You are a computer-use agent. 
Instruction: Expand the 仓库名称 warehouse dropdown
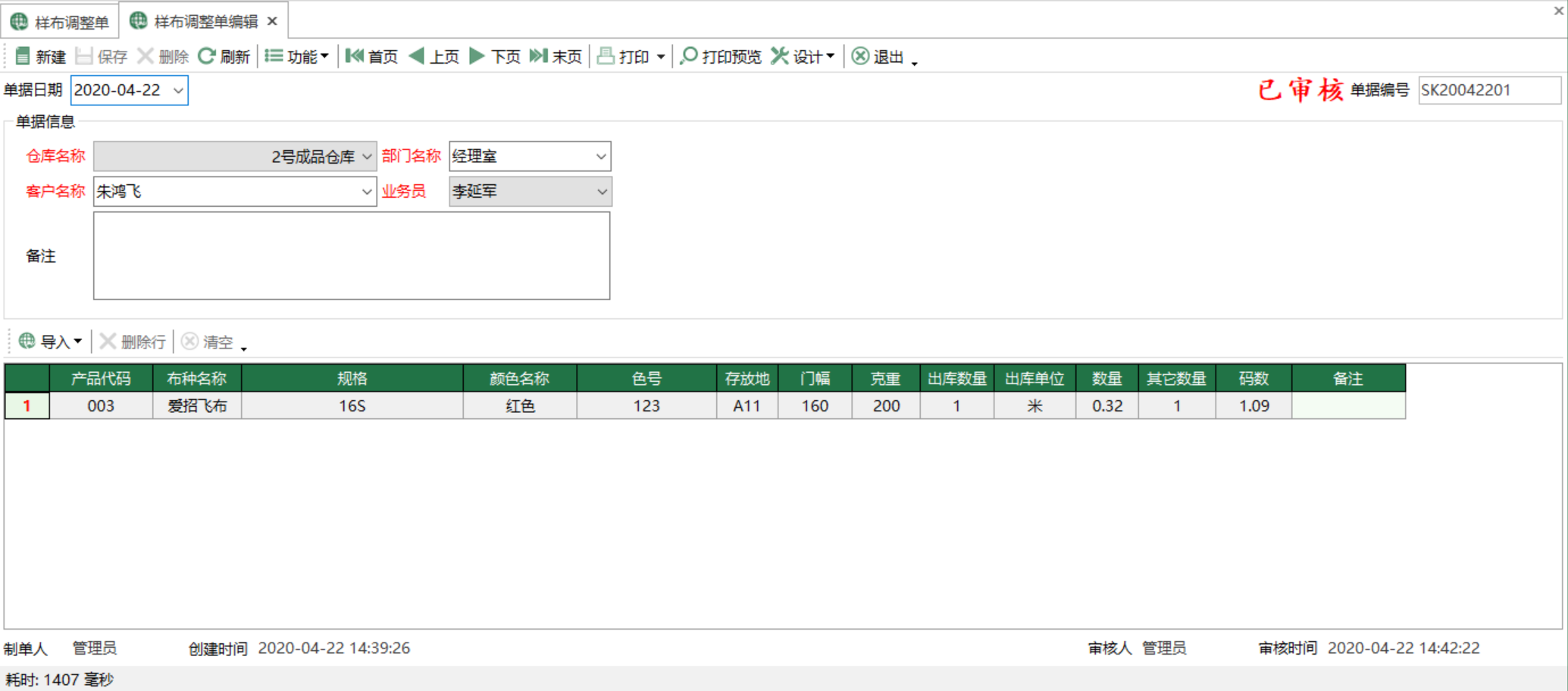(x=367, y=157)
